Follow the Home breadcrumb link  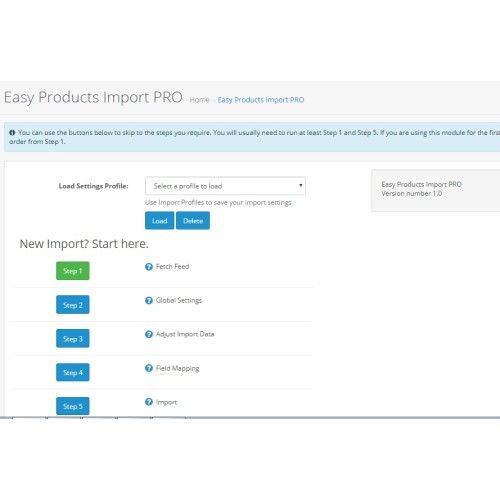tap(199, 100)
